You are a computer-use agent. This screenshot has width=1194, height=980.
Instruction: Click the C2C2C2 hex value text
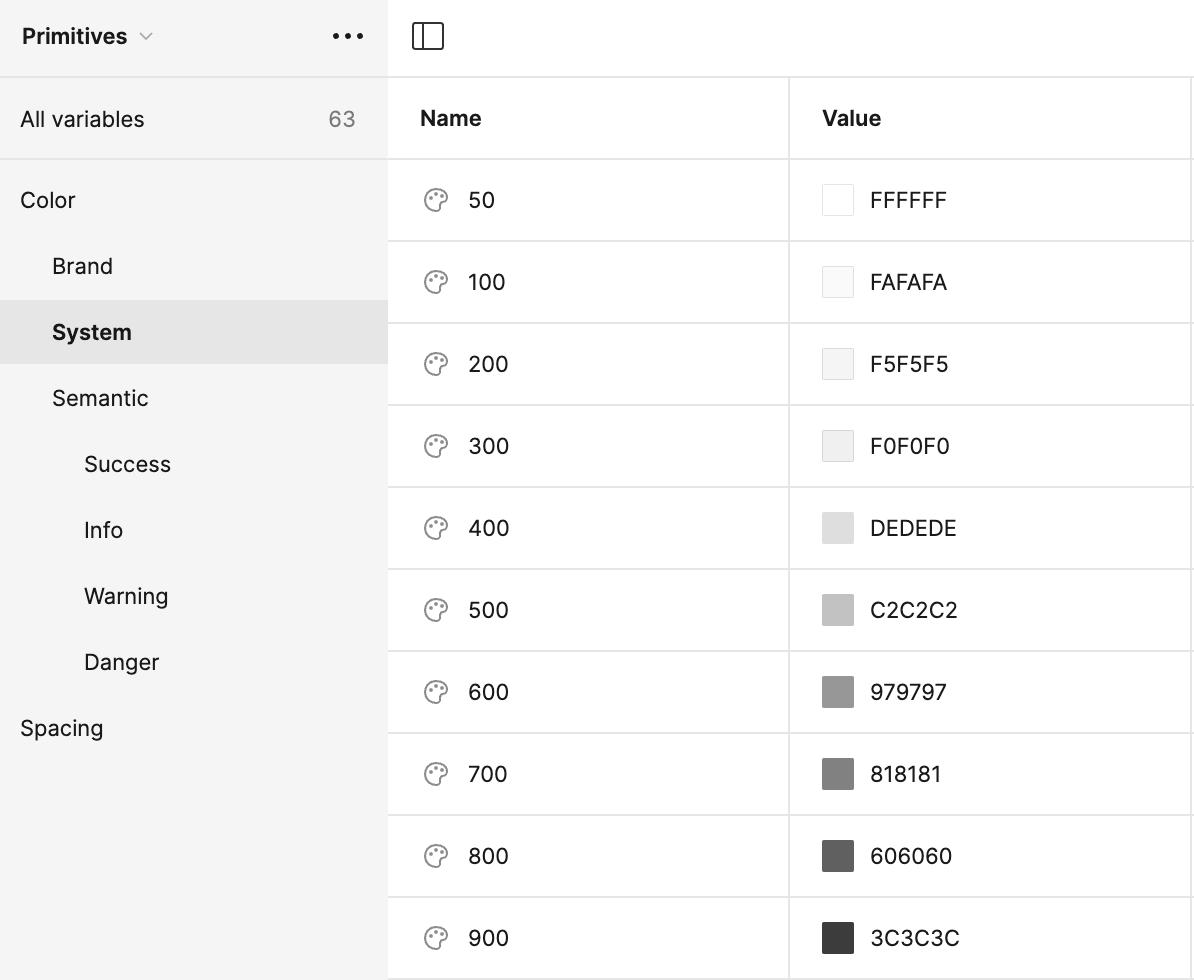[913, 610]
